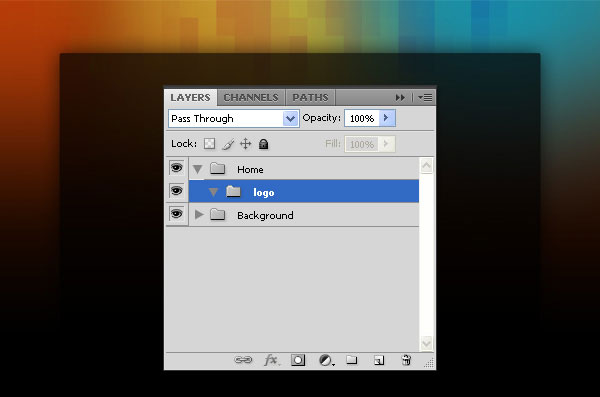The image size is (600, 397).
Task: Select the Home group name
Action: [250, 170]
